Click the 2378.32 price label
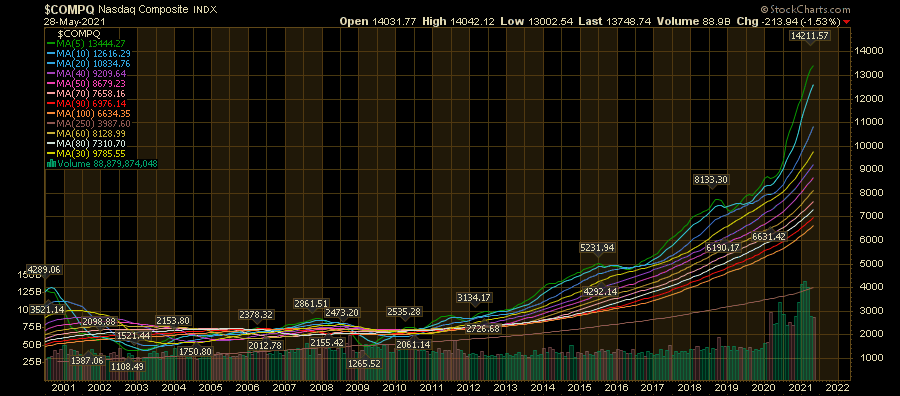Viewport: 900px width, 396px height. click(x=255, y=315)
